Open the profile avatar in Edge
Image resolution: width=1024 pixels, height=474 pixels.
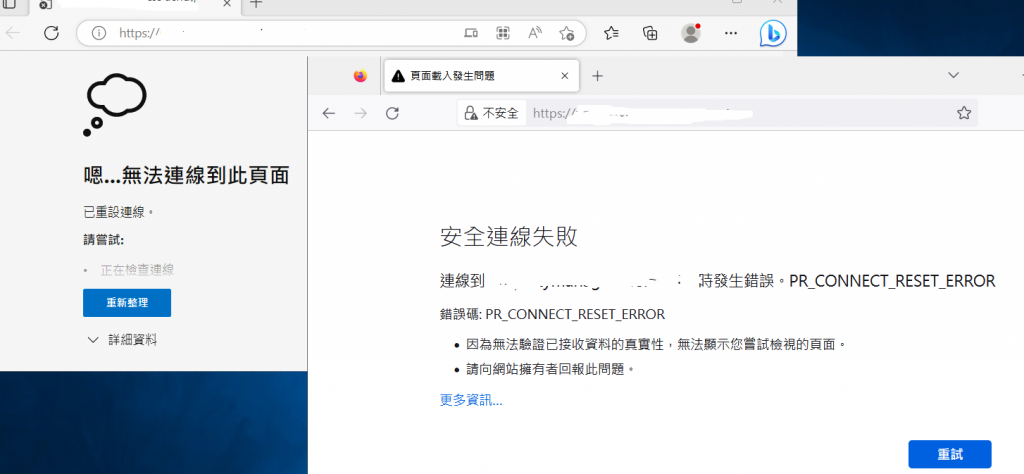pyautogui.click(x=690, y=33)
